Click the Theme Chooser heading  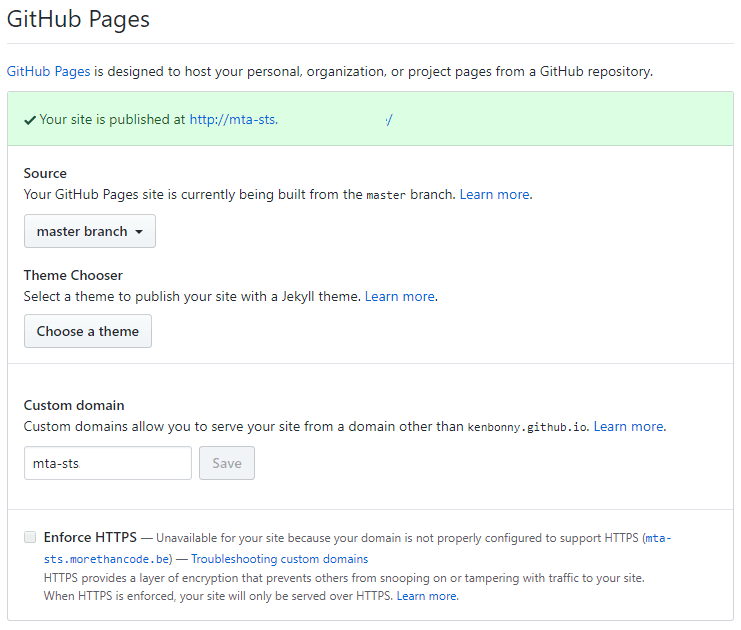click(73, 275)
